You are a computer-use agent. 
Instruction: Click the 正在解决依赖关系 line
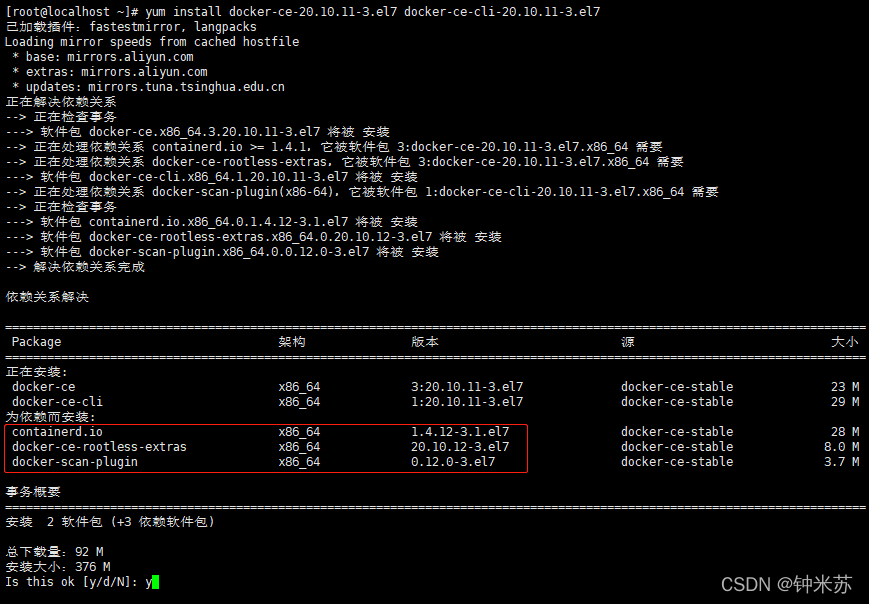(61, 102)
